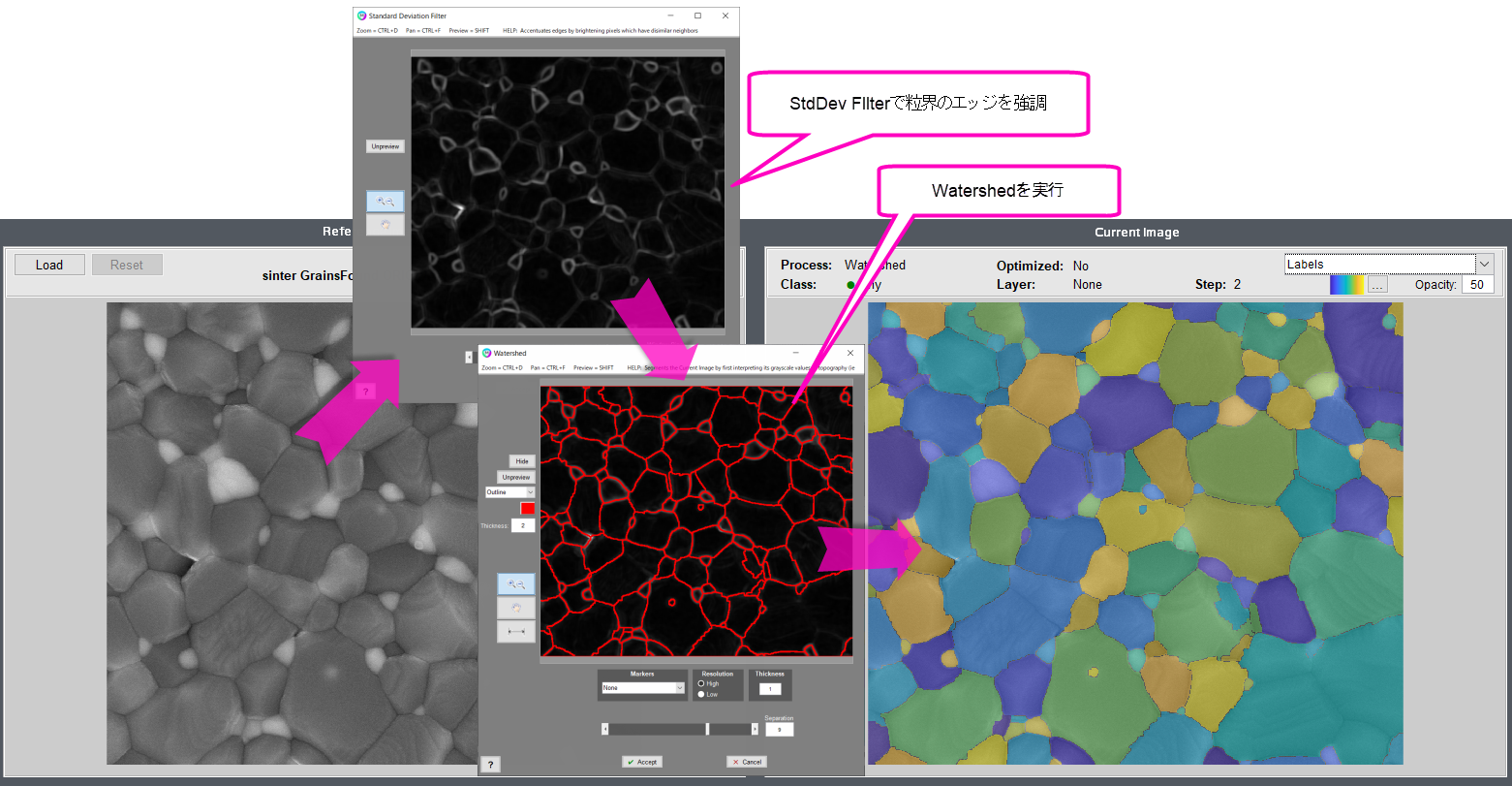Select pan hand tool in Watershed dialog
Viewport: 1512px width, 786px height.
click(515, 608)
